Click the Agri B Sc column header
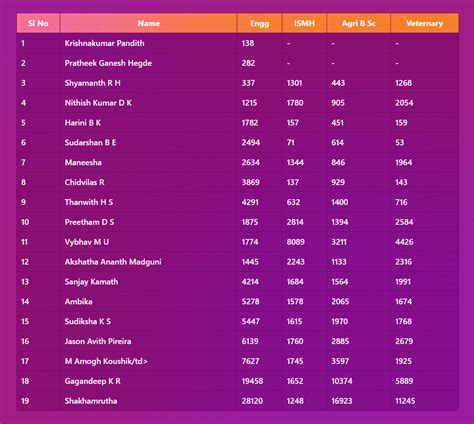The width and height of the screenshot is (474, 424). click(x=359, y=23)
